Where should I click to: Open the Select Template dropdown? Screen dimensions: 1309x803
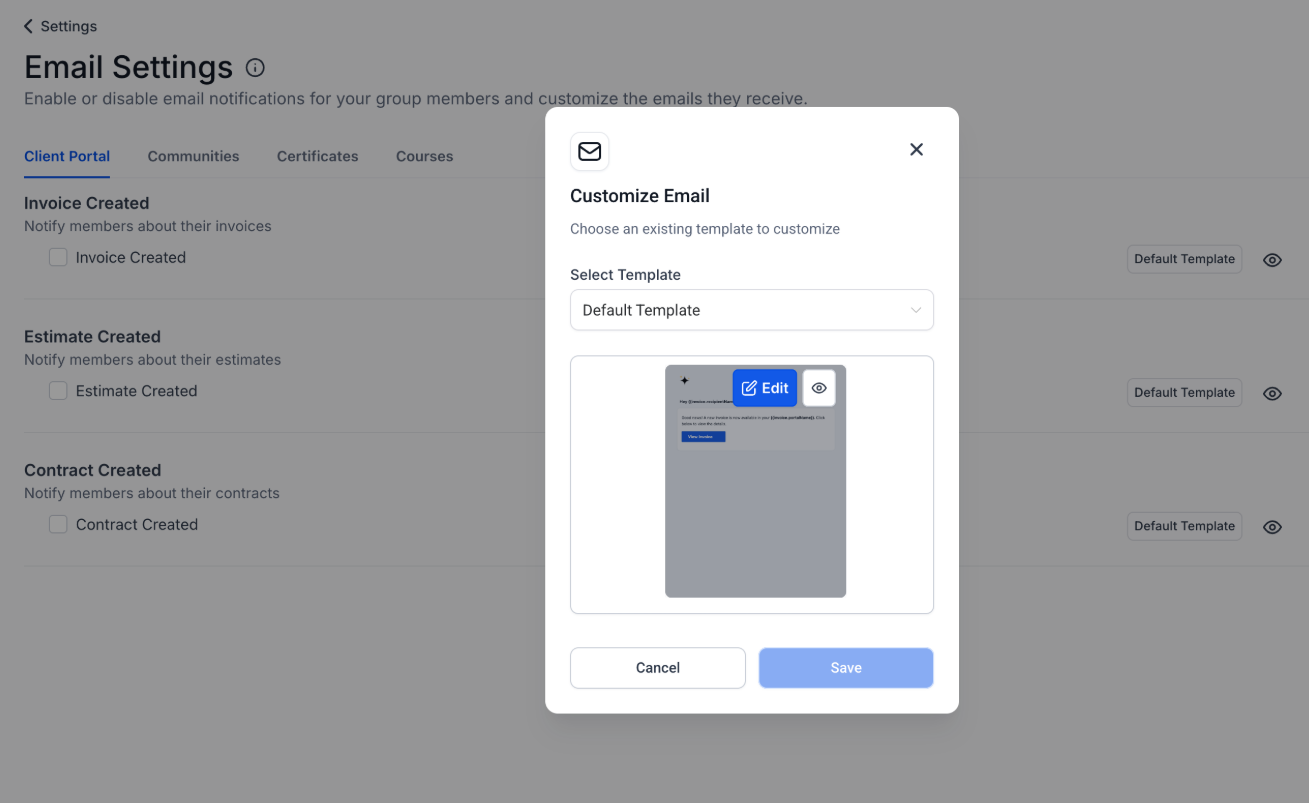click(x=751, y=310)
